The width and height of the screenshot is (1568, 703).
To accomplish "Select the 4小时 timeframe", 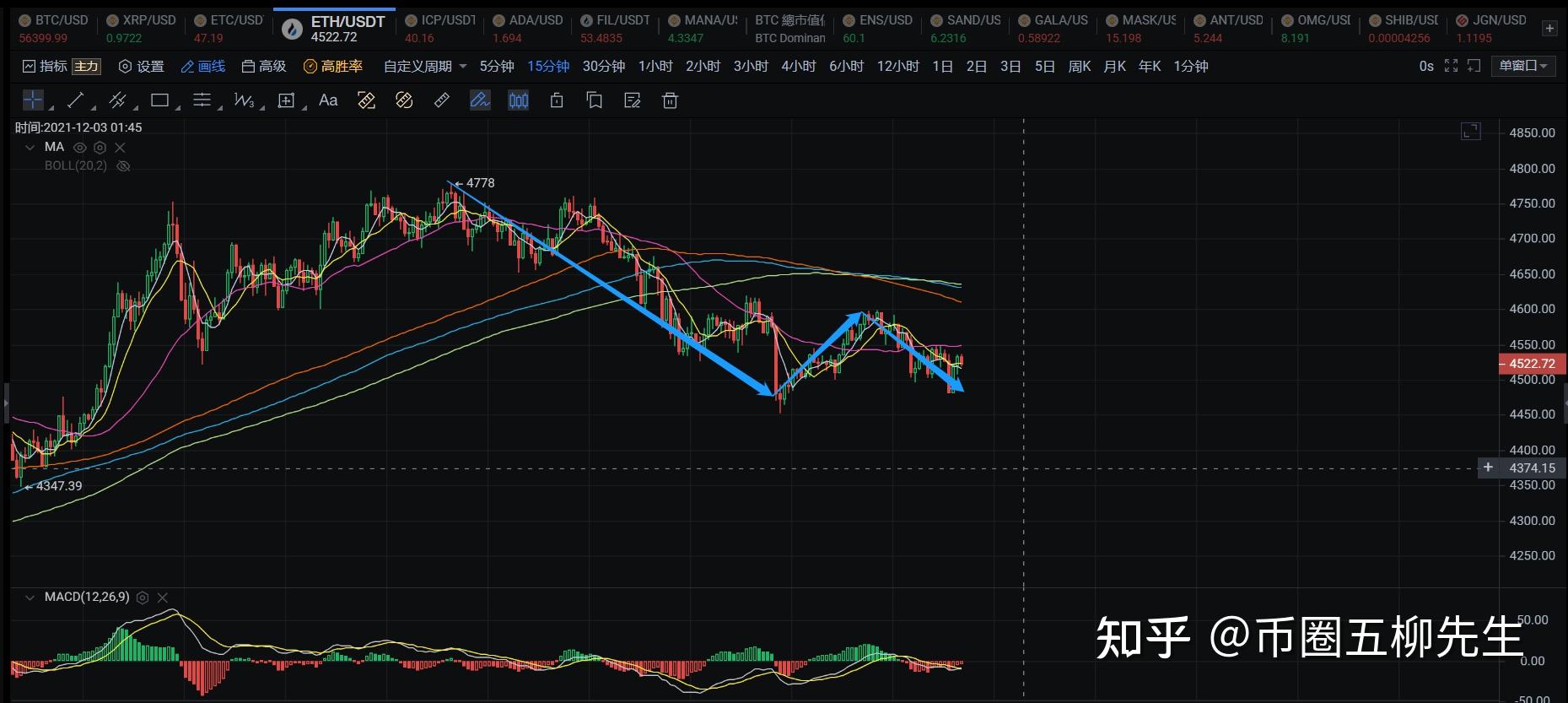I will coord(799,66).
